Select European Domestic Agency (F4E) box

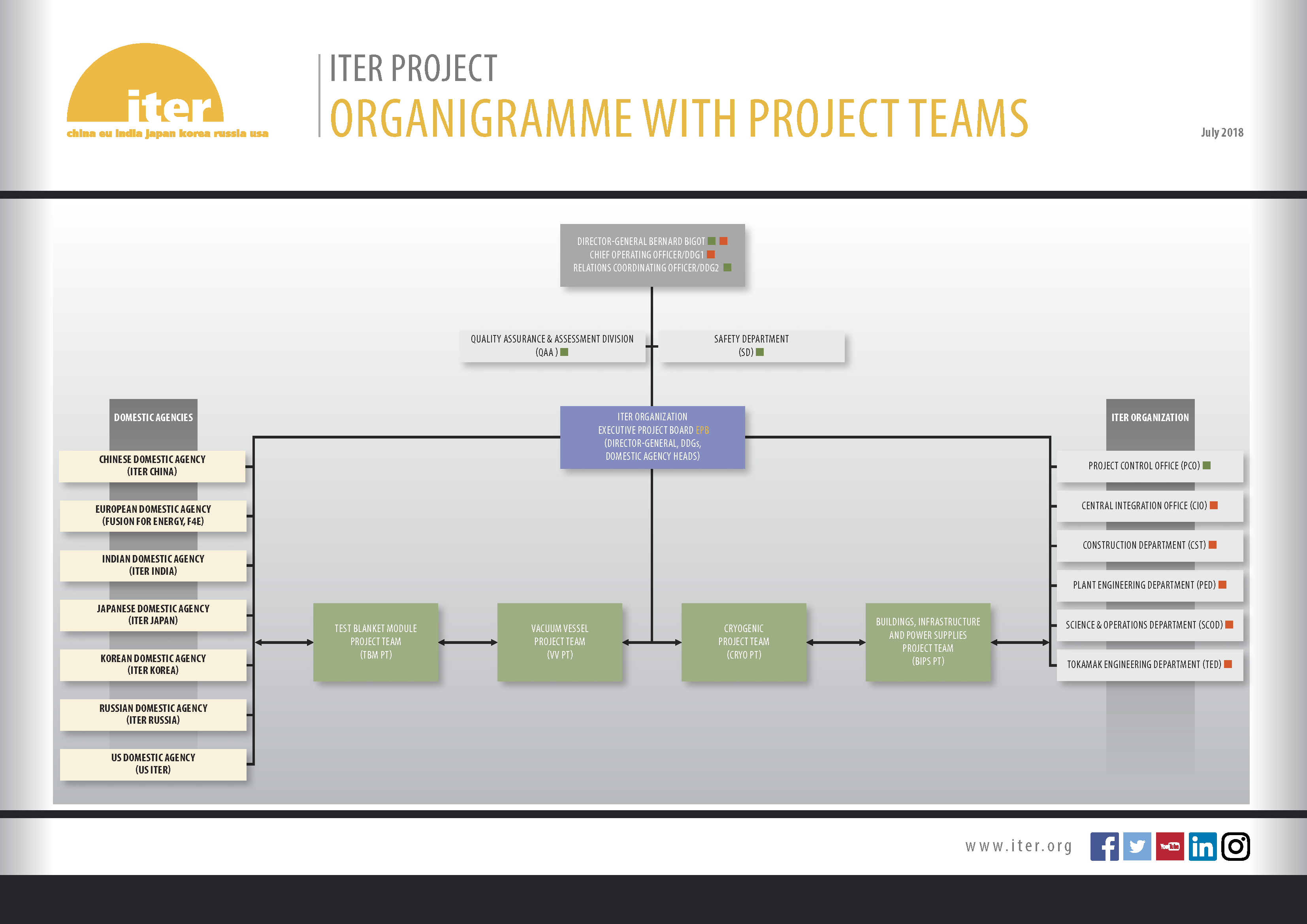tap(153, 516)
